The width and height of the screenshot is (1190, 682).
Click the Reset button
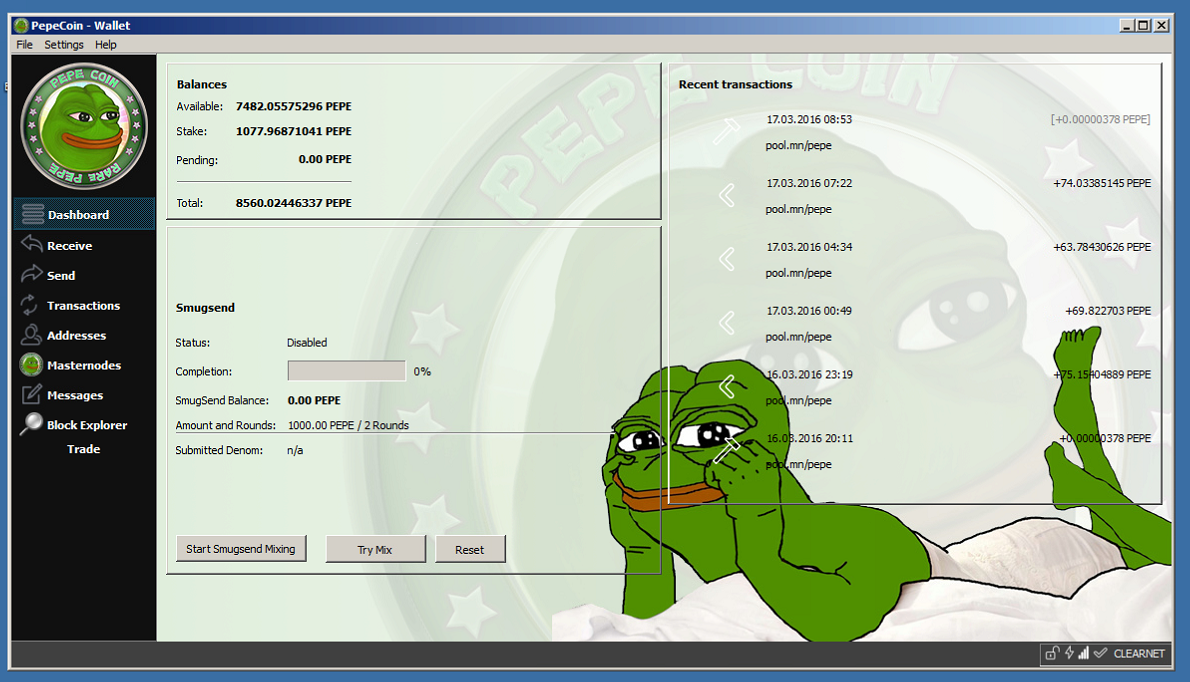pos(470,549)
